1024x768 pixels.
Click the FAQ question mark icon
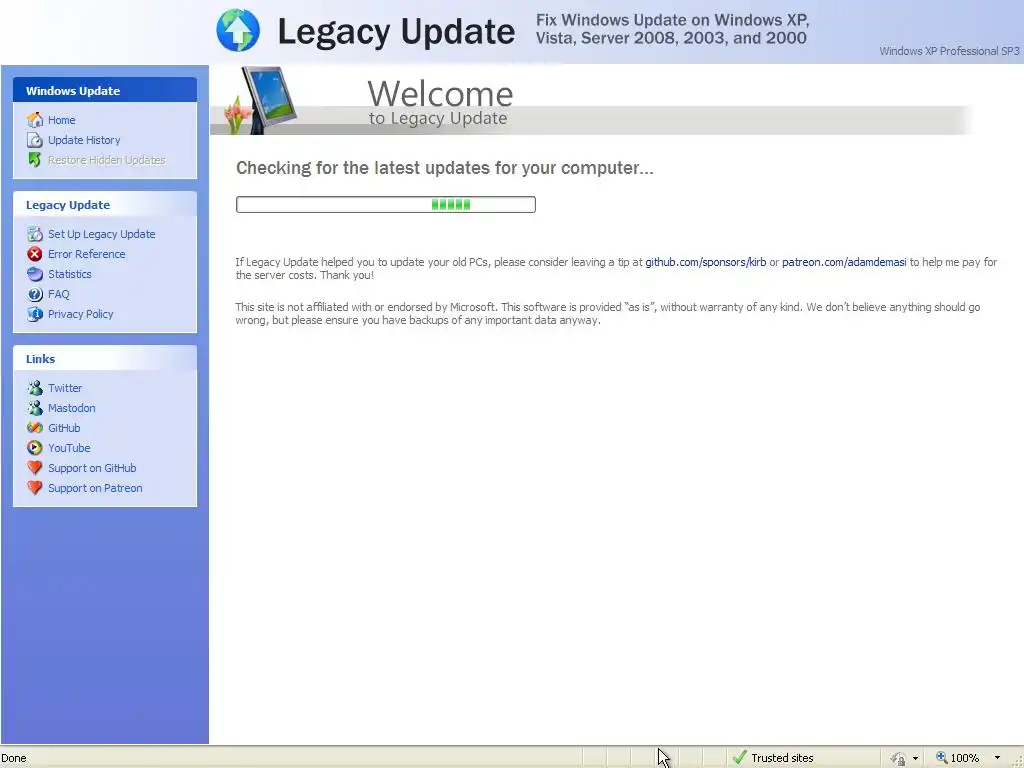[35, 294]
